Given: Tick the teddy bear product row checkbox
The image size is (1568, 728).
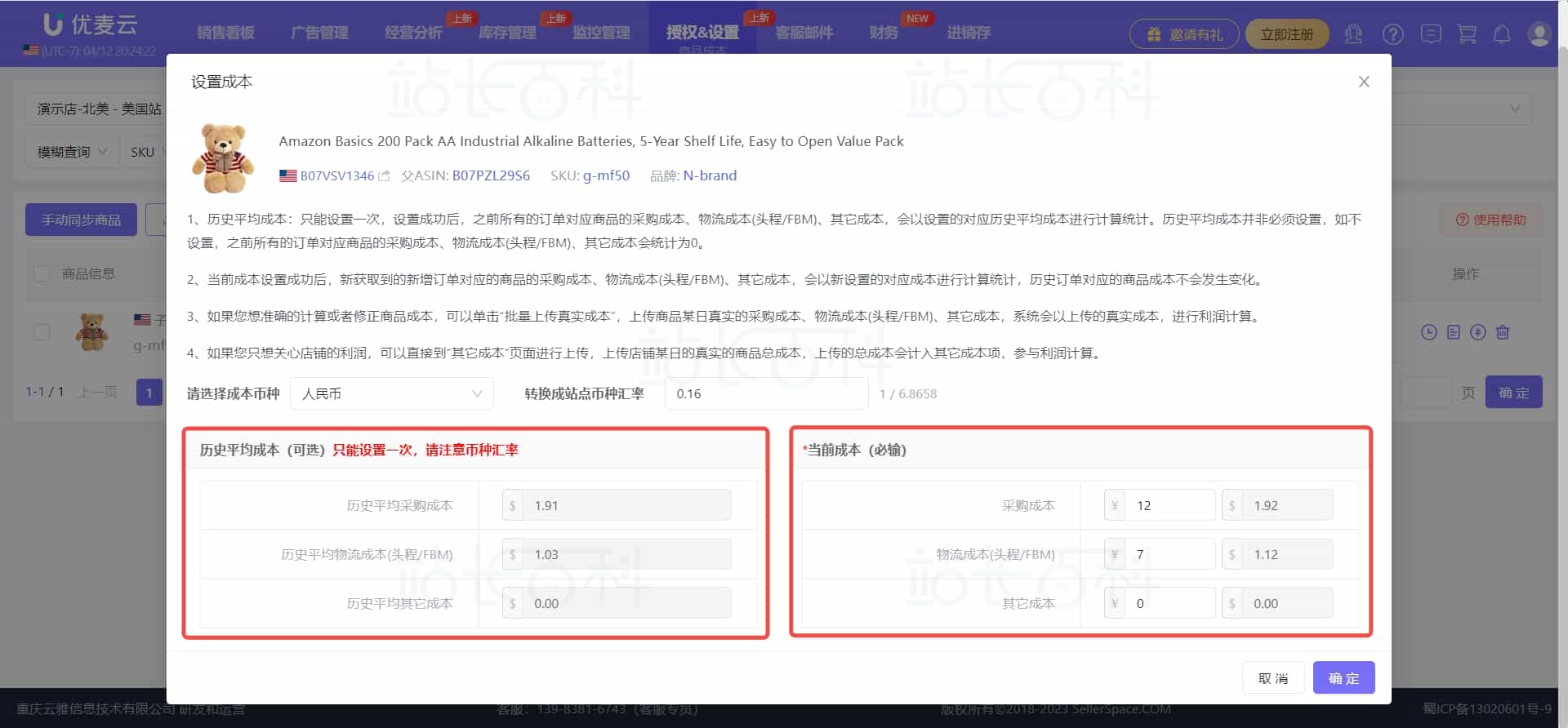Looking at the screenshot, I should (42, 332).
